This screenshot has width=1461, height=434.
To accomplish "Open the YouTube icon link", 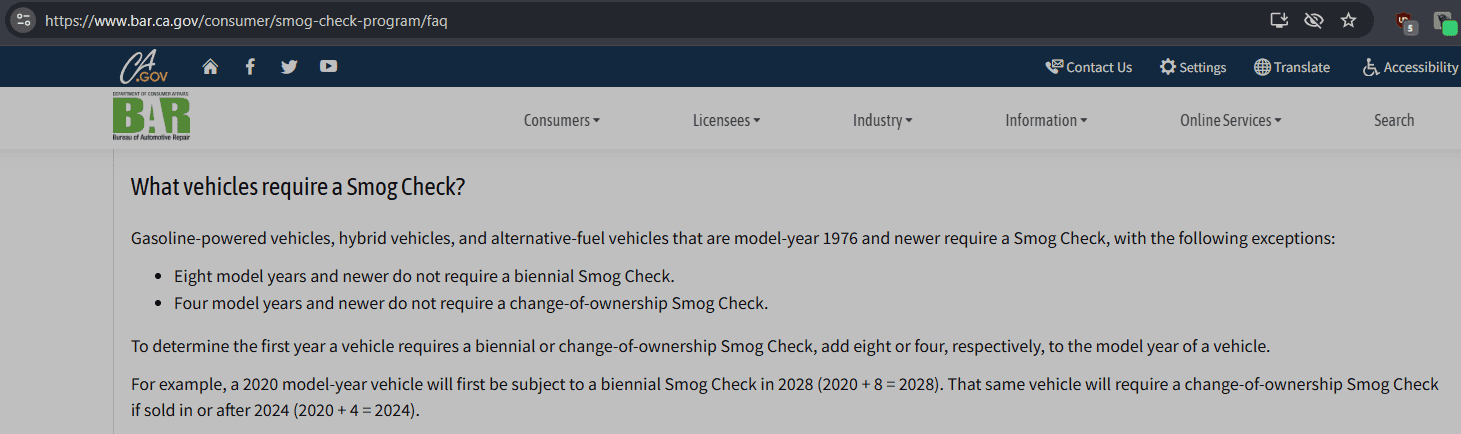I will click(328, 67).
